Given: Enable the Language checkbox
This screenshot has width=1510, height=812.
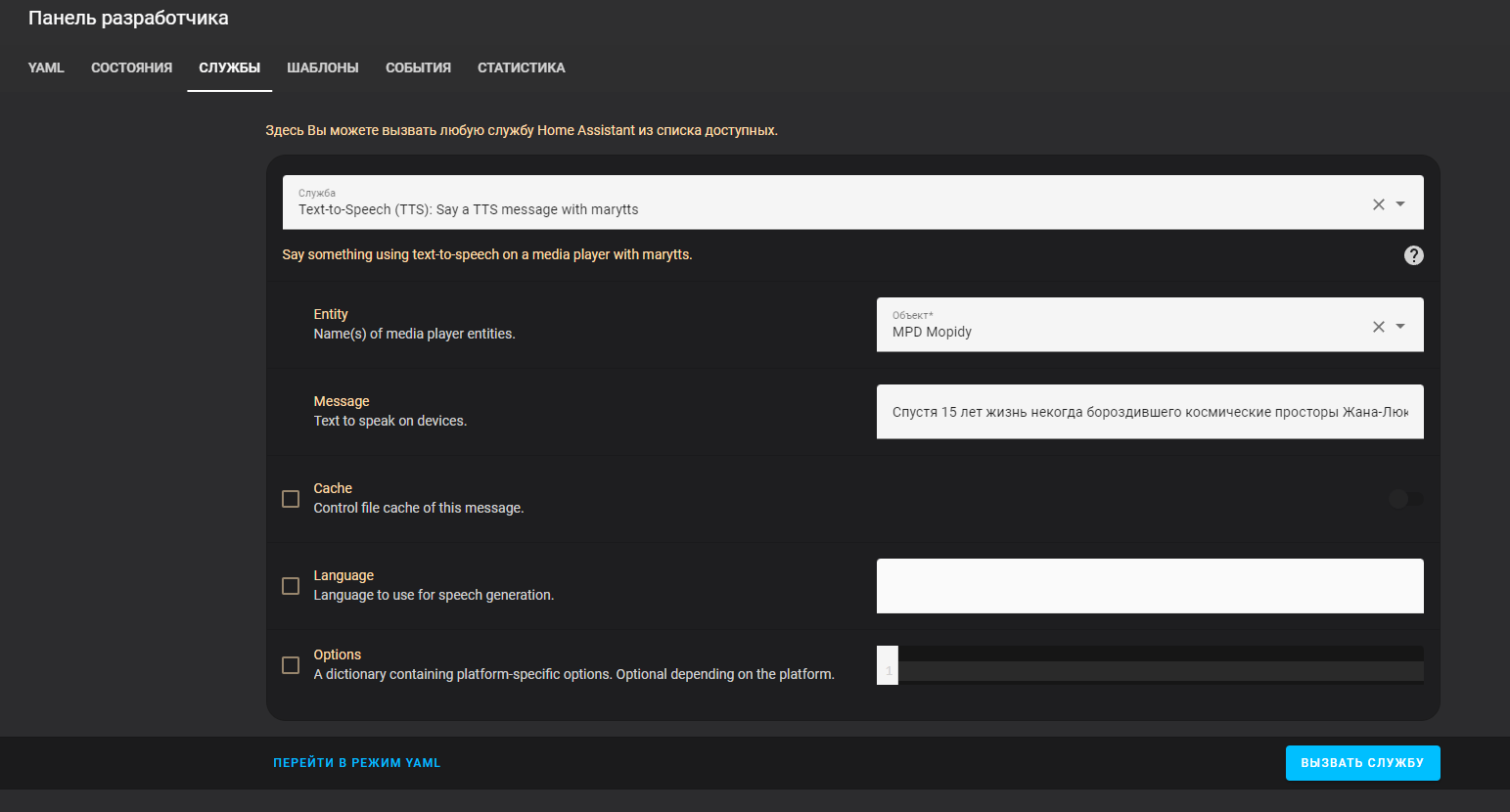Looking at the screenshot, I should tap(291, 586).
